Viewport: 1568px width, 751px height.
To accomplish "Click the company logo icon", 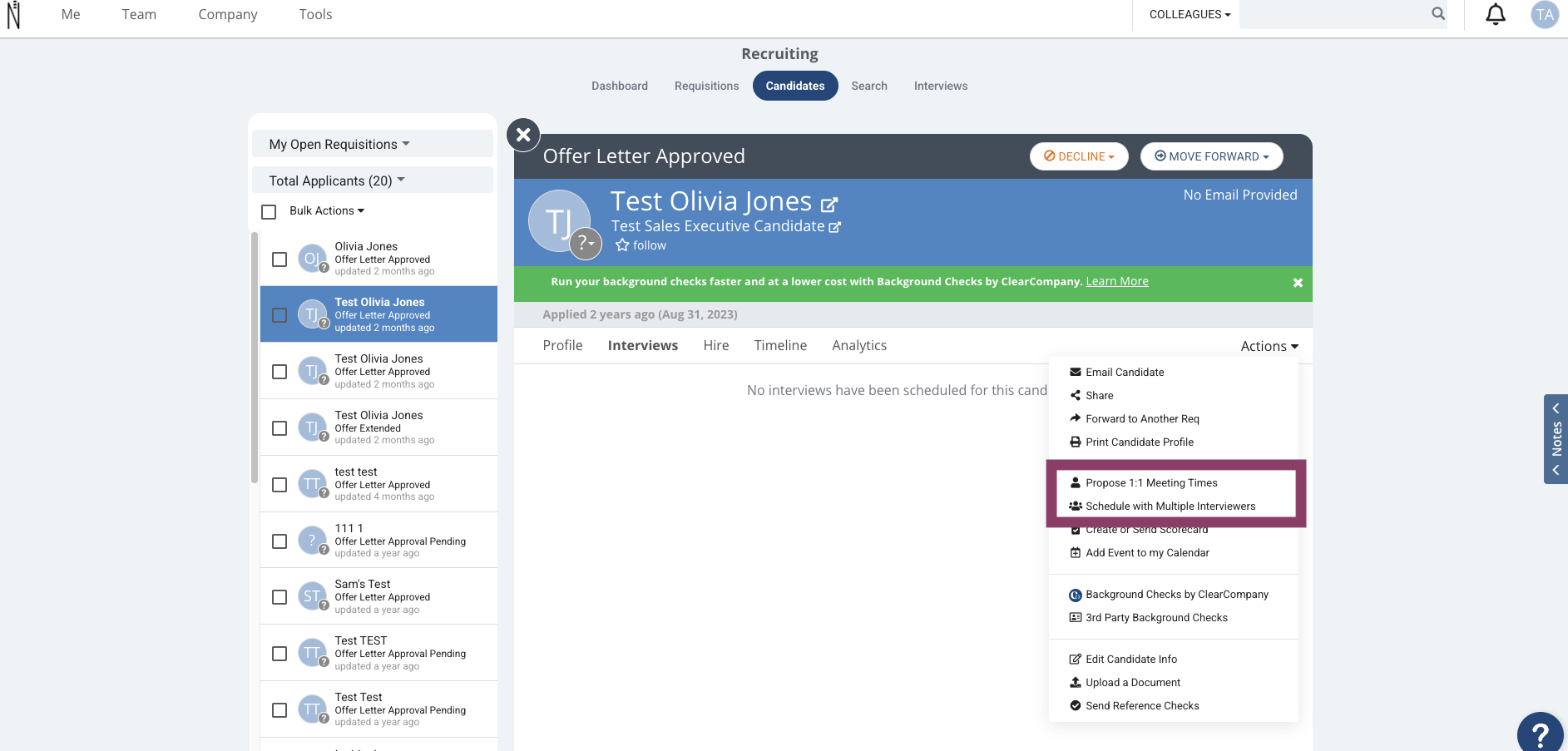I will click(13, 14).
